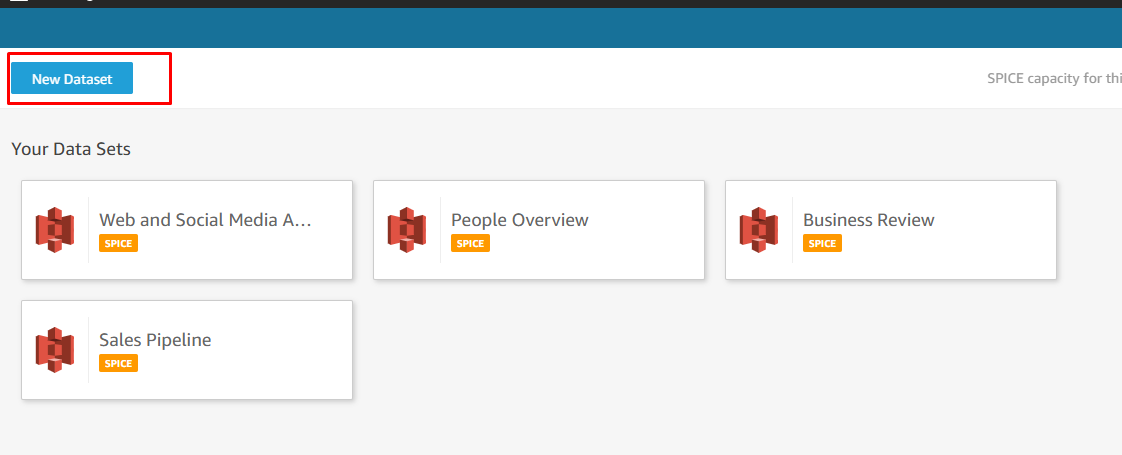Open the Business Review dataset title
This screenshot has height=455, width=1122.
click(868, 220)
